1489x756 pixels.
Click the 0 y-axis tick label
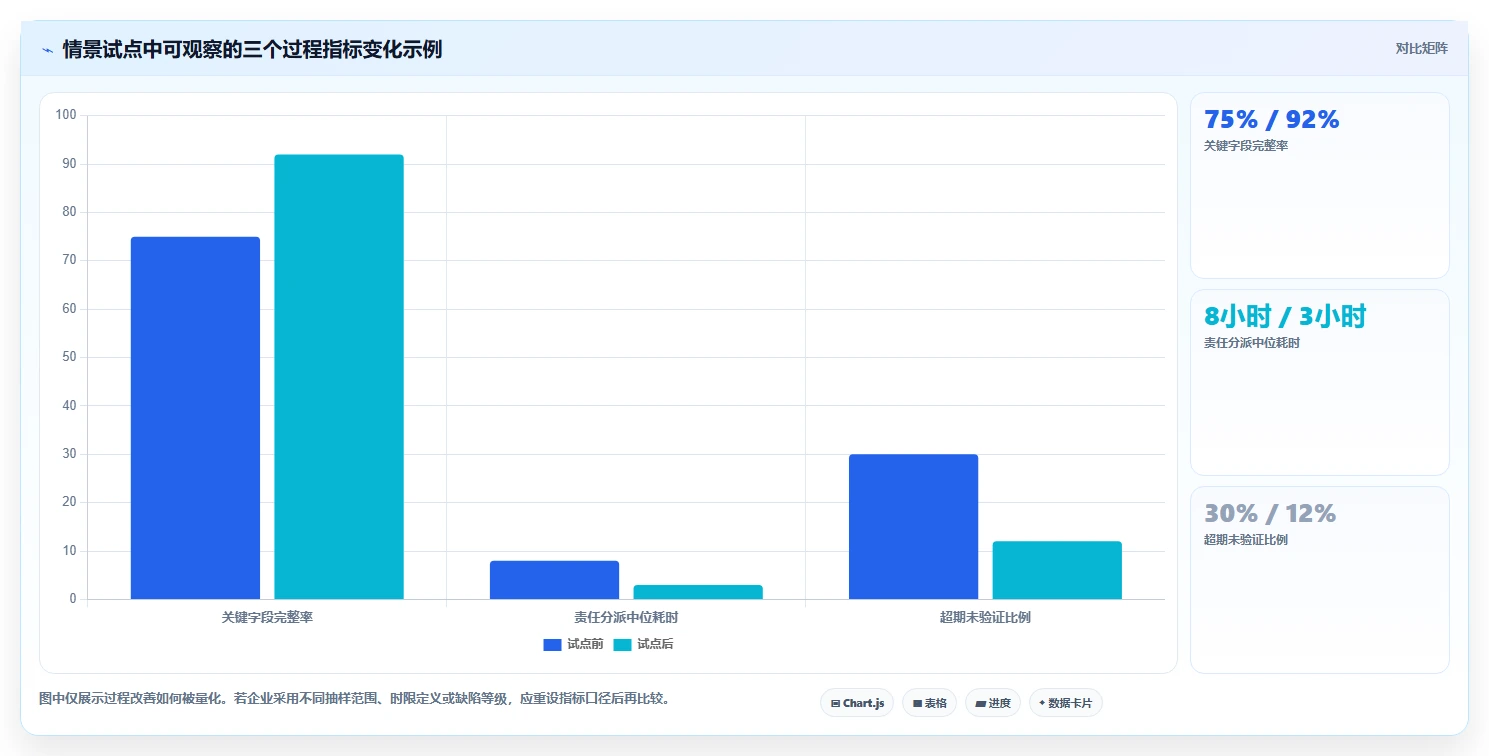pyautogui.click(x=73, y=599)
